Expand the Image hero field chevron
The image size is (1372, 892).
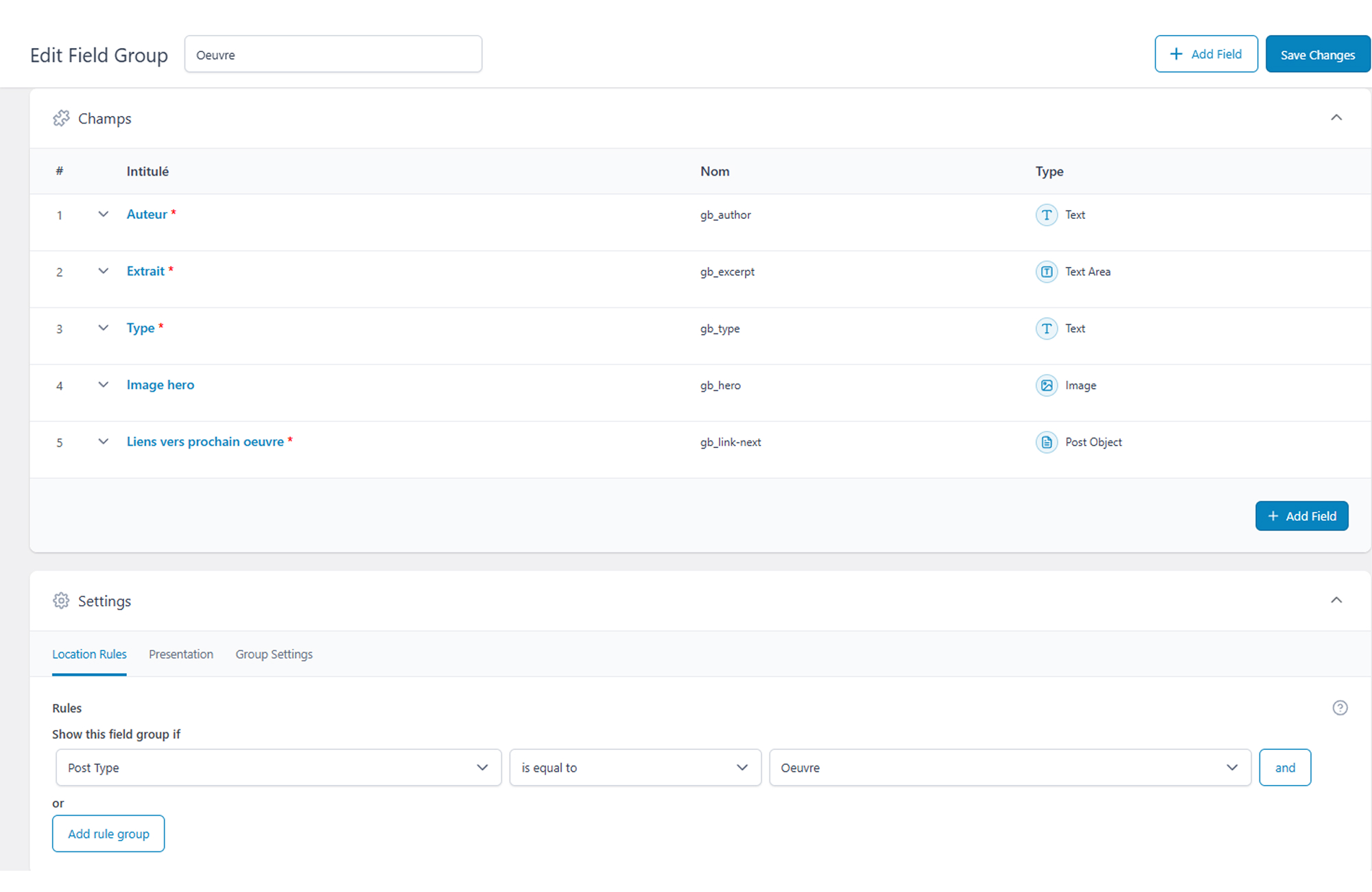[103, 385]
